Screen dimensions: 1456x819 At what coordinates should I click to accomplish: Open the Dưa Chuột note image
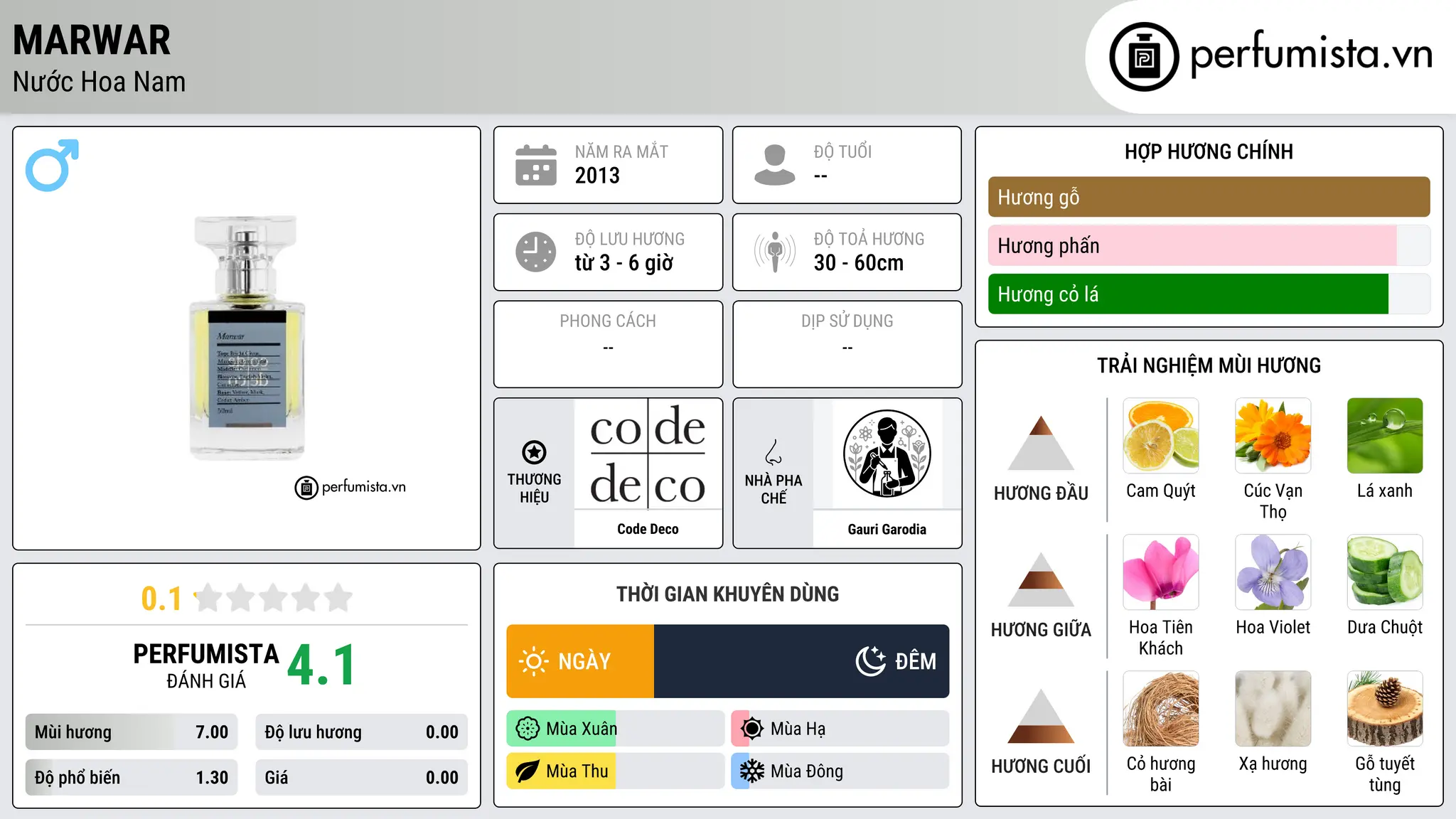1385,572
